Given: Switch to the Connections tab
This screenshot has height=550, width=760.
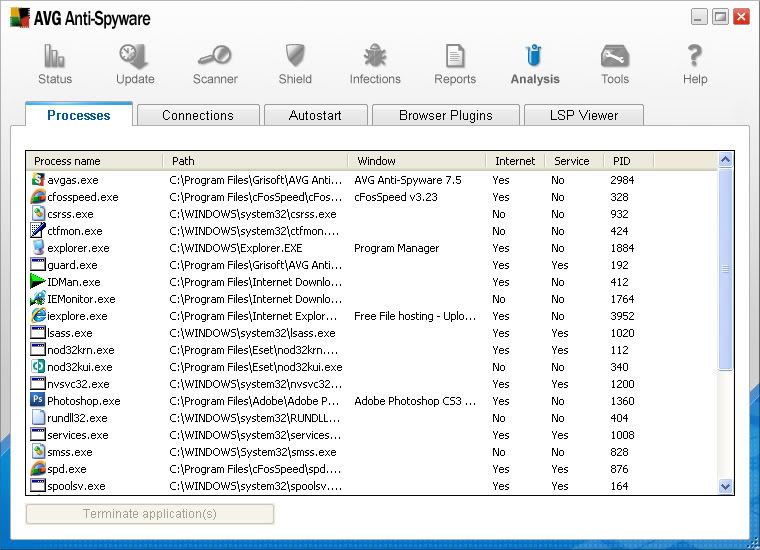Looking at the screenshot, I should tap(198, 115).
